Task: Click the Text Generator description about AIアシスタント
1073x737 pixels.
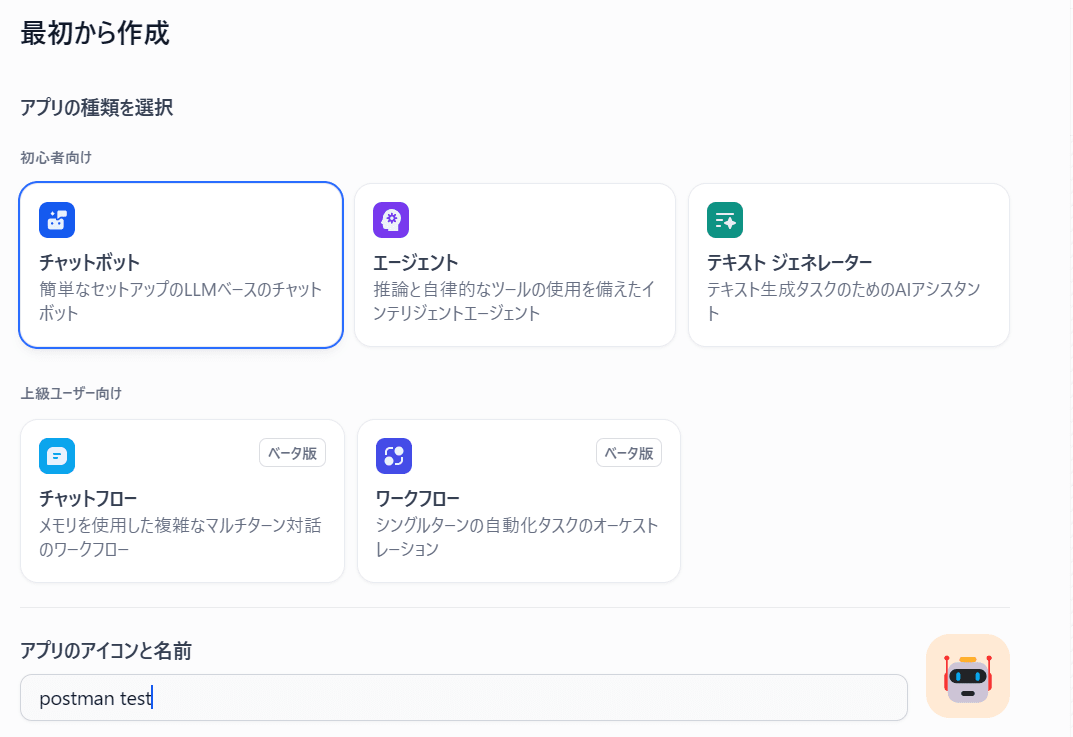Action: coord(843,301)
